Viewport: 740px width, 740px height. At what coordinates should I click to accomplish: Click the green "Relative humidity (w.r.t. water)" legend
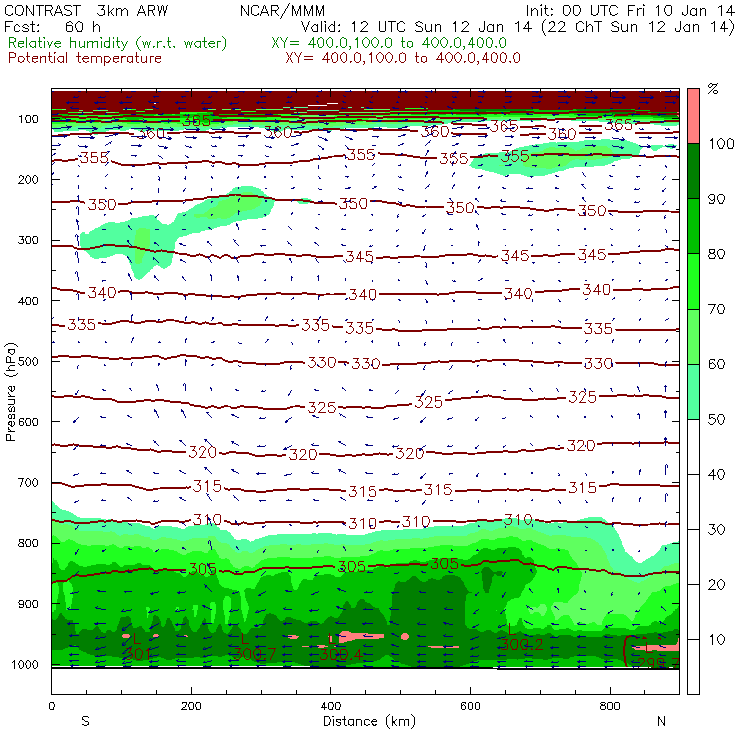click(118, 43)
